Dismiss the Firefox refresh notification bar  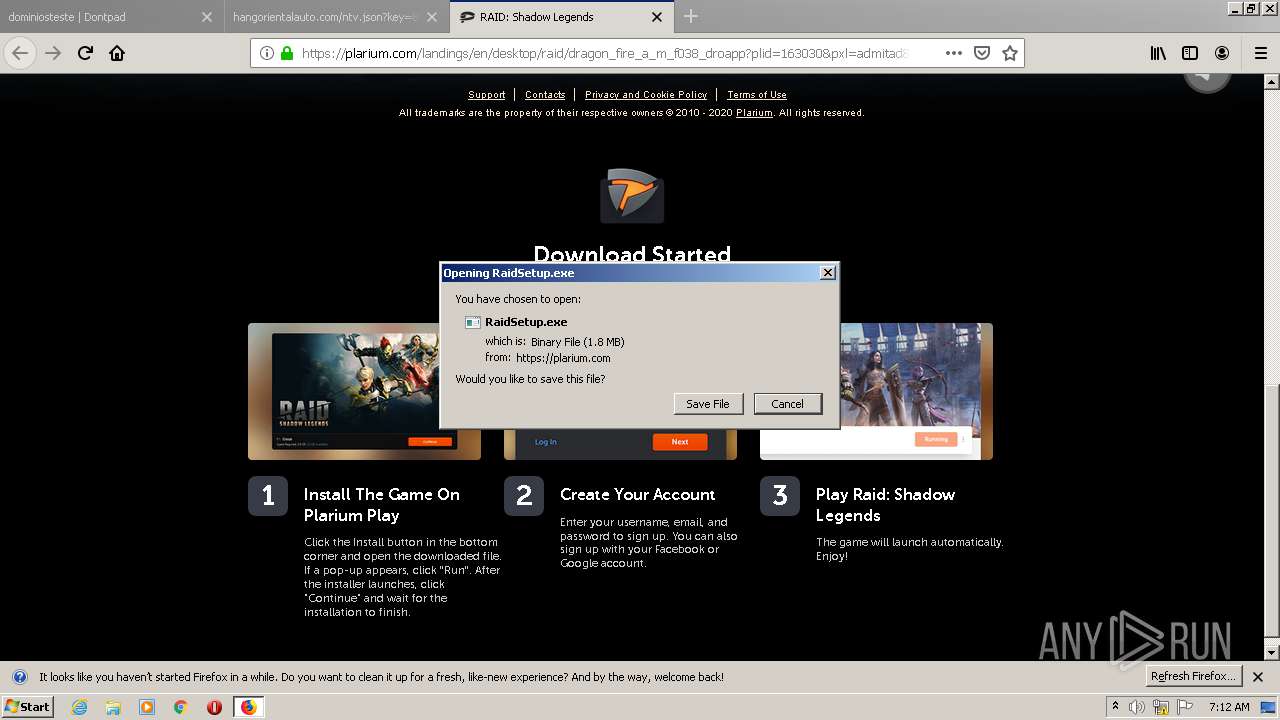(1258, 677)
